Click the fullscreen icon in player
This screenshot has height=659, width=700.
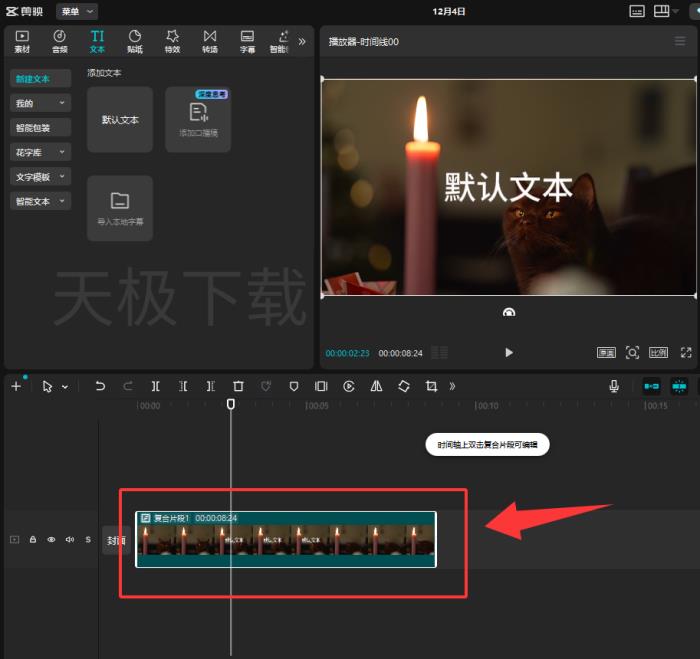(686, 352)
